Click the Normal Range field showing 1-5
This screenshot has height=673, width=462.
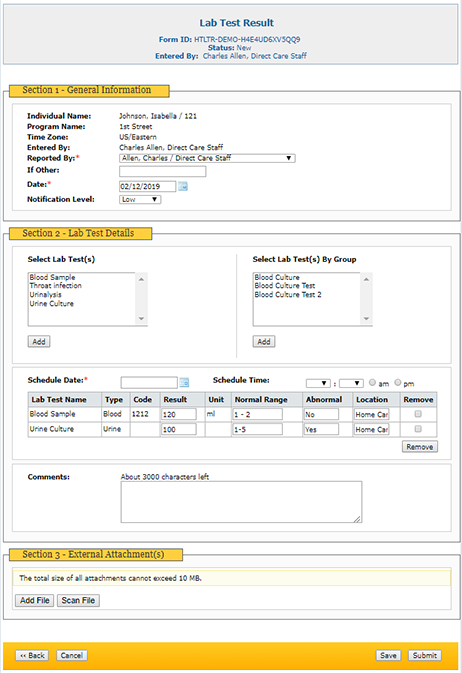[258, 429]
